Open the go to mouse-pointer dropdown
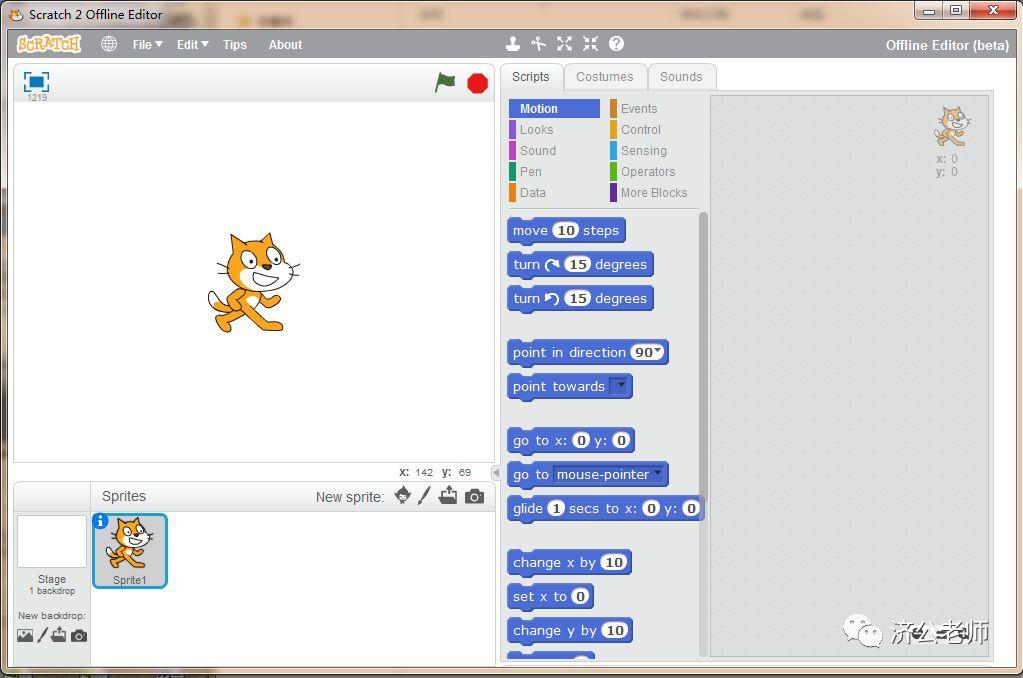1023x678 pixels. point(657,472)
